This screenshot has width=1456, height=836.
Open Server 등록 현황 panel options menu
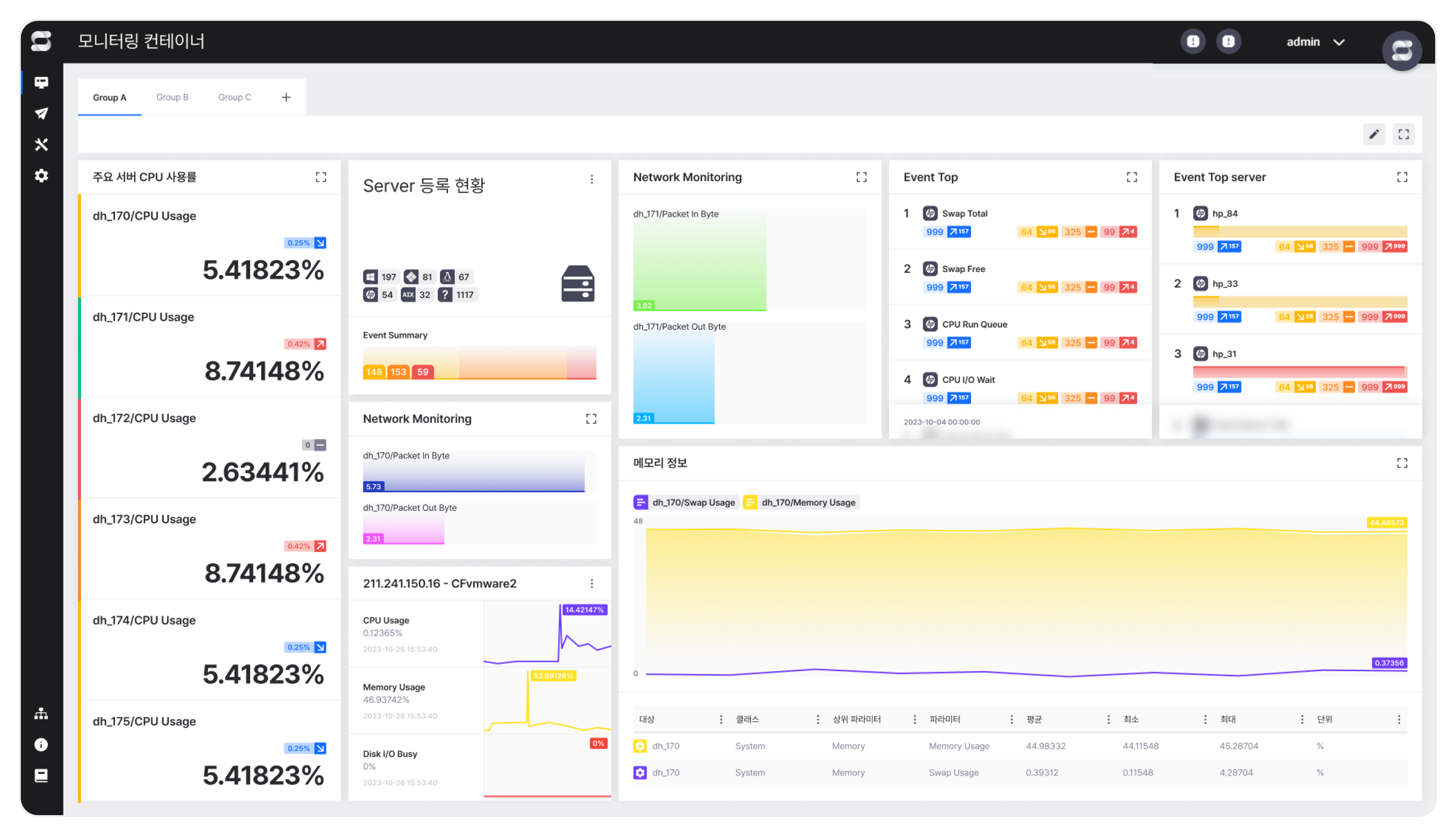tap(592, 180)
